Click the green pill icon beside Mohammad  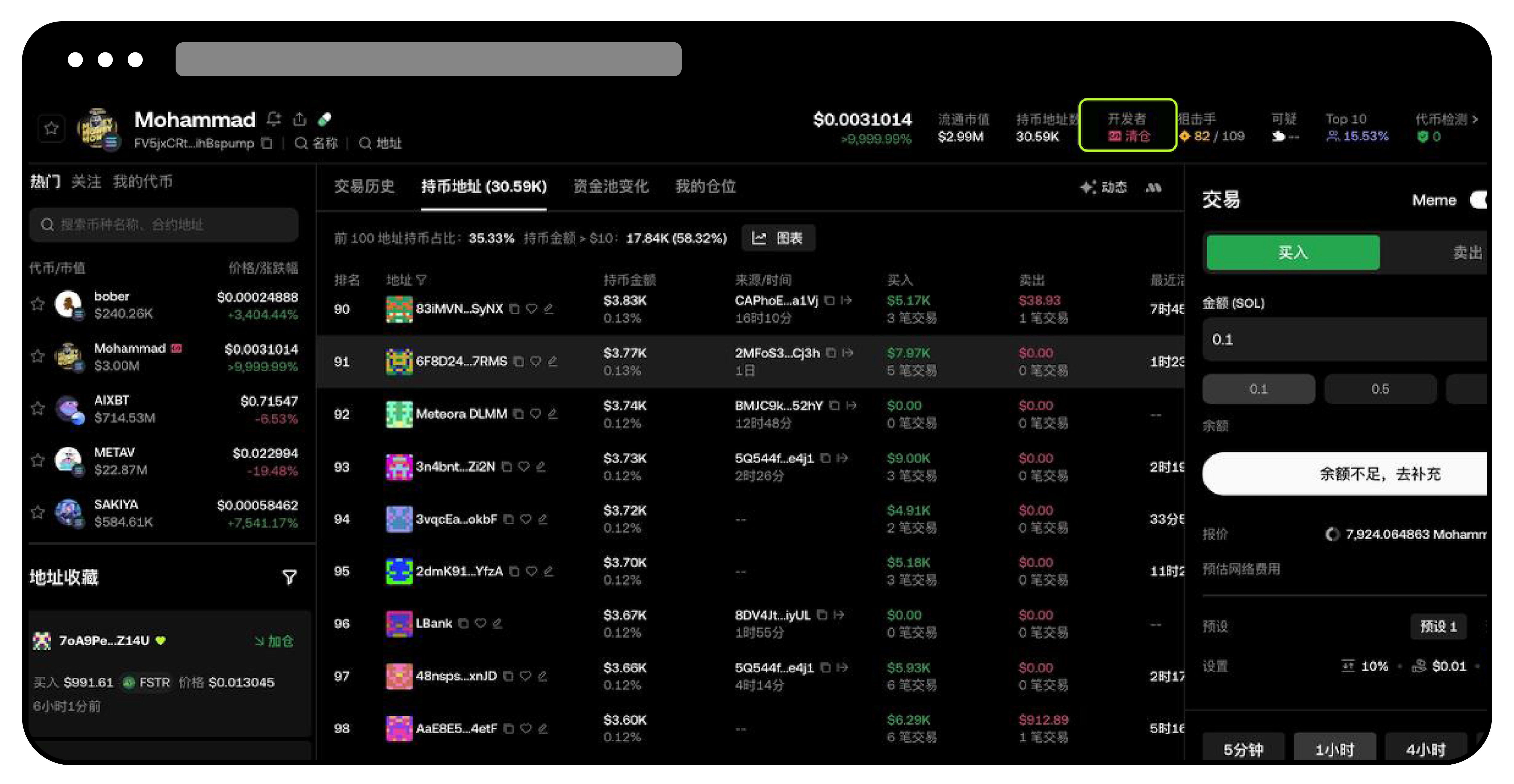pyautogui.click(x=324, y=119)
